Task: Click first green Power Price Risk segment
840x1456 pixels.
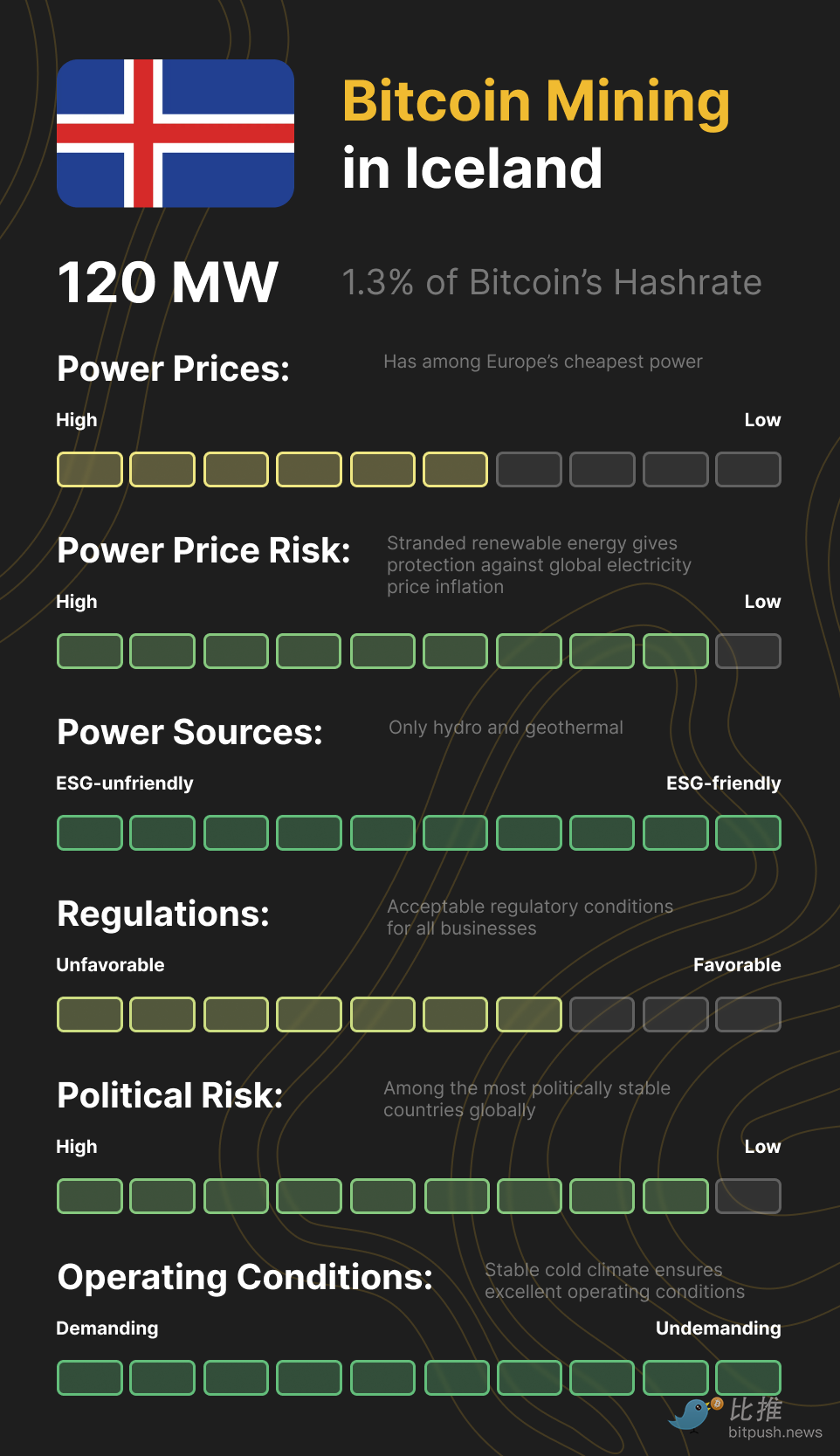Action: pos(90,652)
